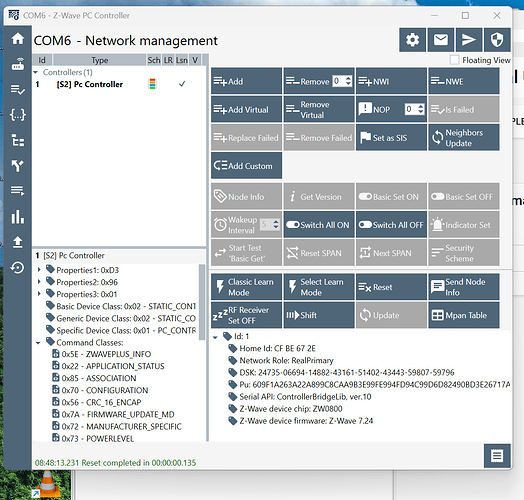Click the Reset button
The image size is (524, 500).
(x=391, y=287)
